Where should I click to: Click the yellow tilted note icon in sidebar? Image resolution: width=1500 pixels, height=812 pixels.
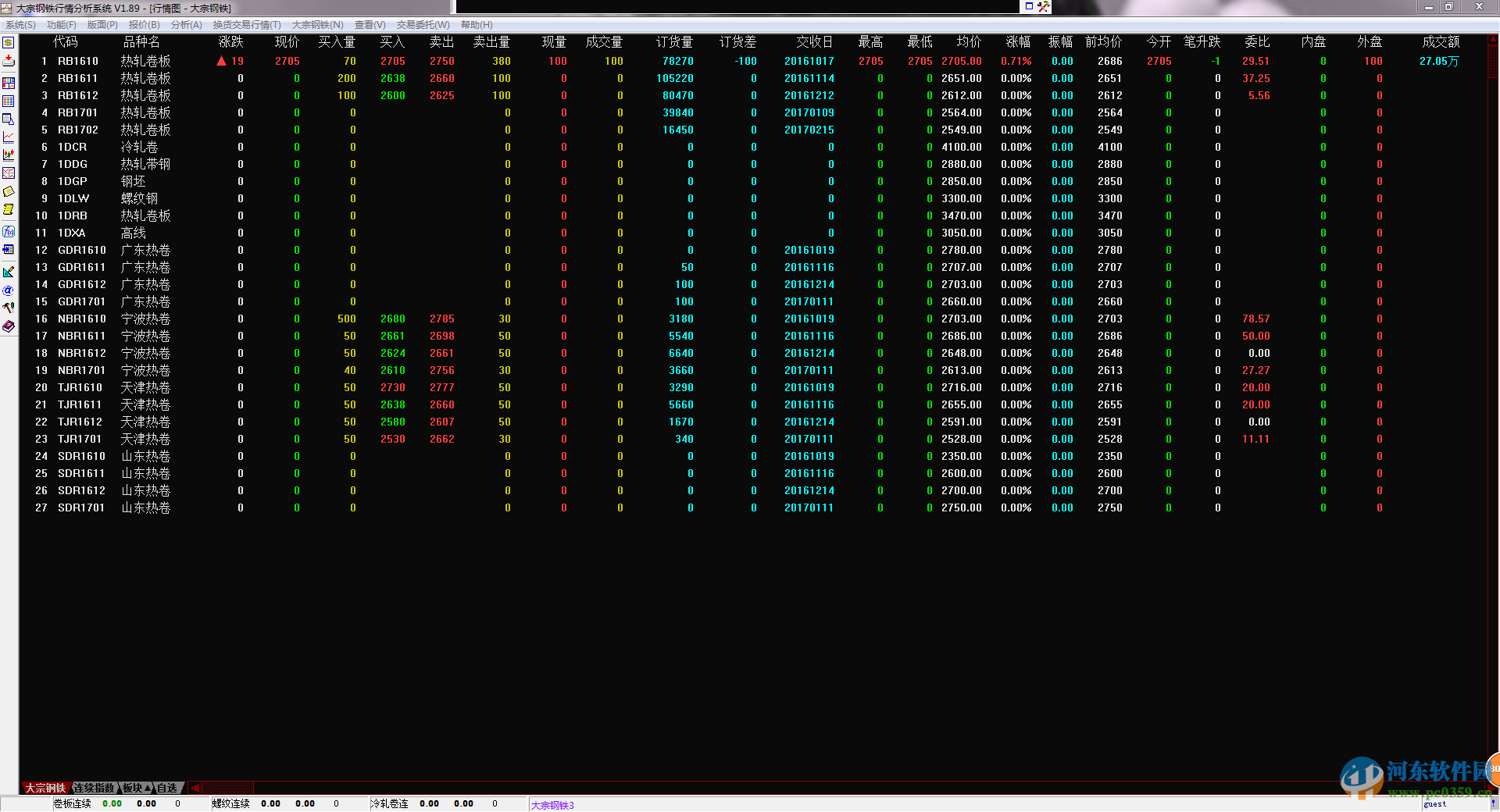tap(9, 191)
